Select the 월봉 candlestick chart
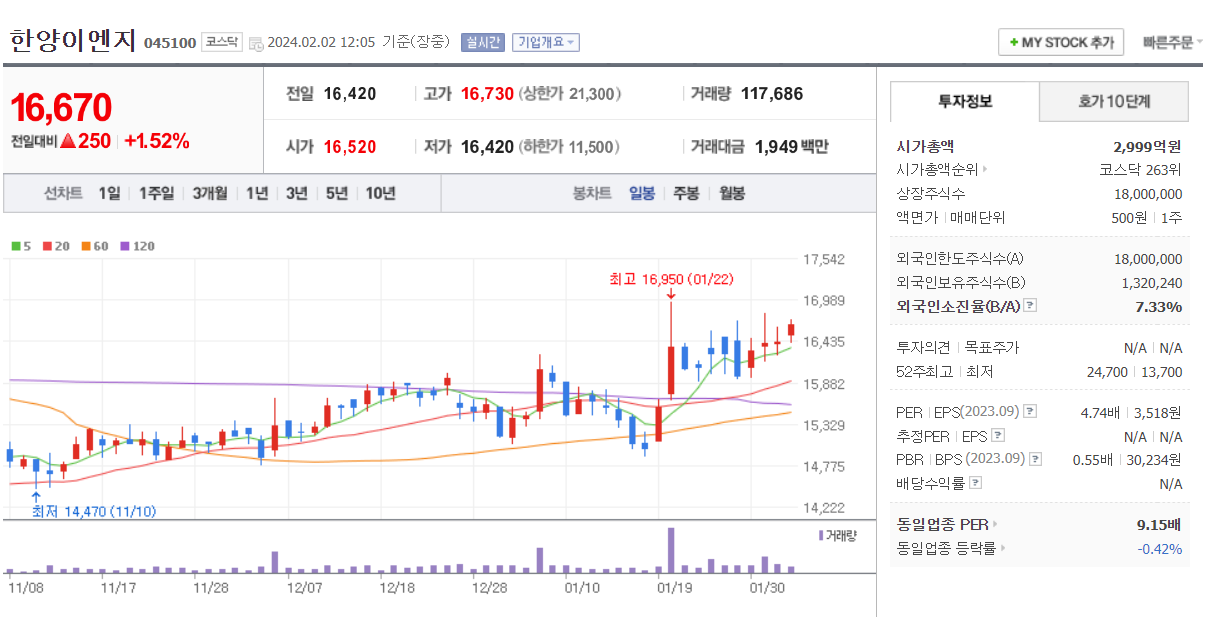This screenshot has width=1206, height=617. pos(731,194)
